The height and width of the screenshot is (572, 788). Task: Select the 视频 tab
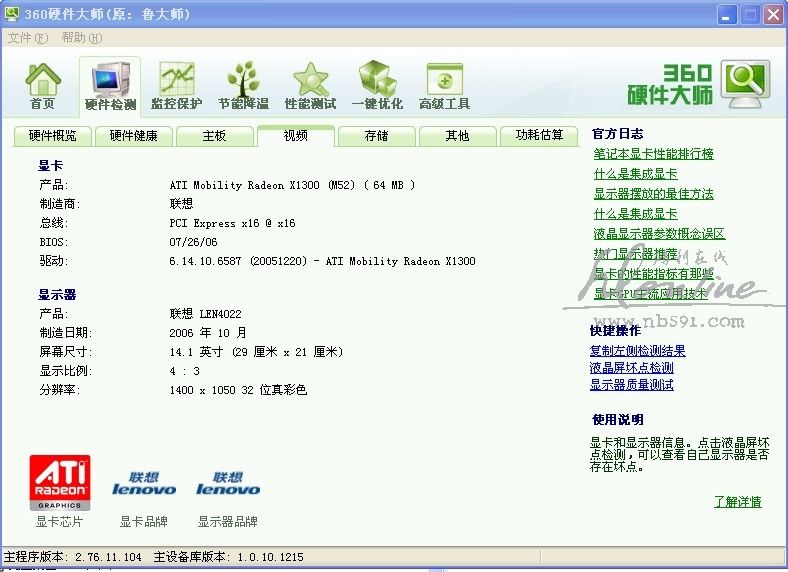pos(296,135)
